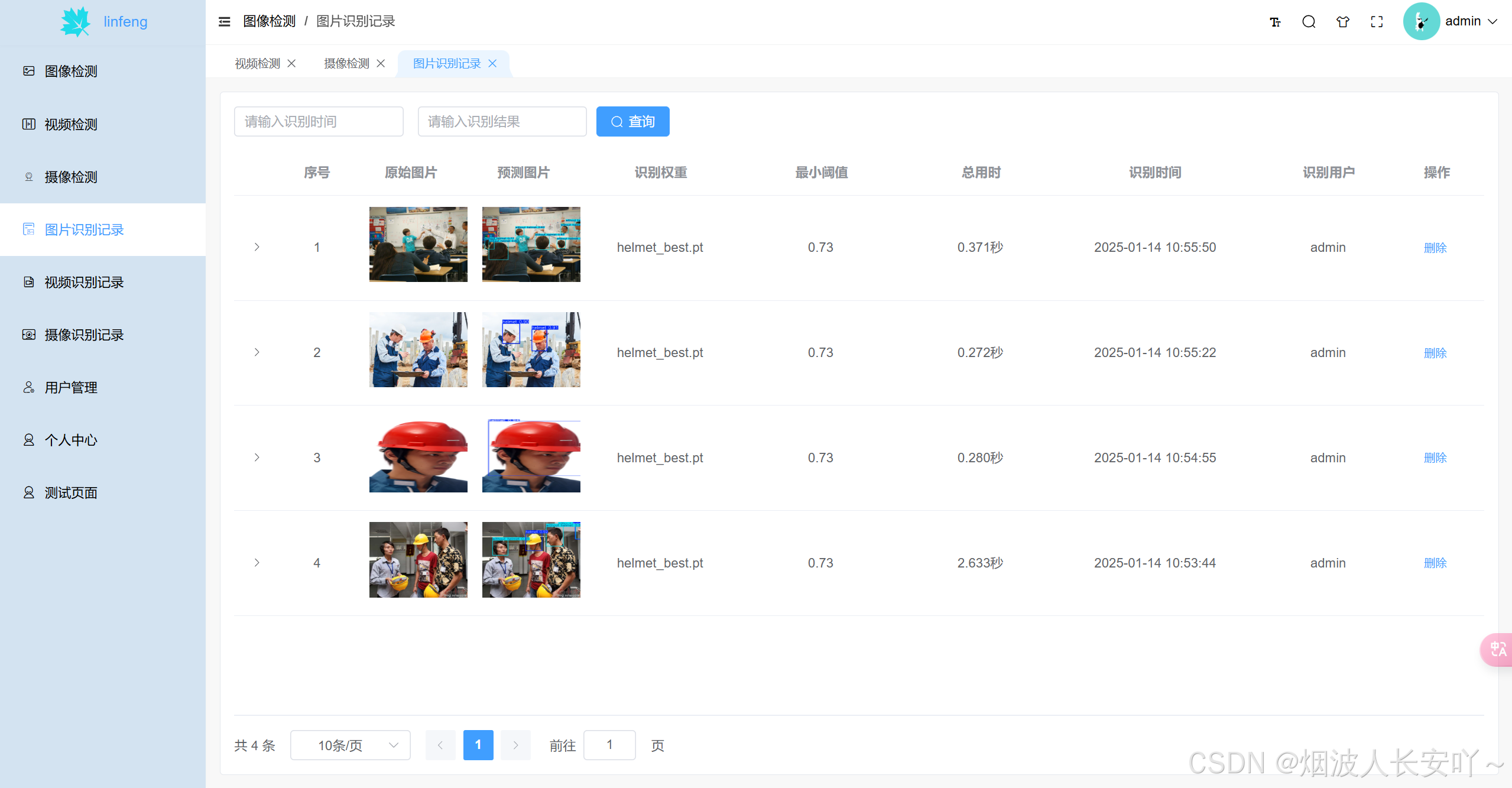The height and width of the screenshot is (788, 1512).
Task: Open 摄像识别记录 in the sidebar menu
Action: pyautogui.click(x=103, y=335)
